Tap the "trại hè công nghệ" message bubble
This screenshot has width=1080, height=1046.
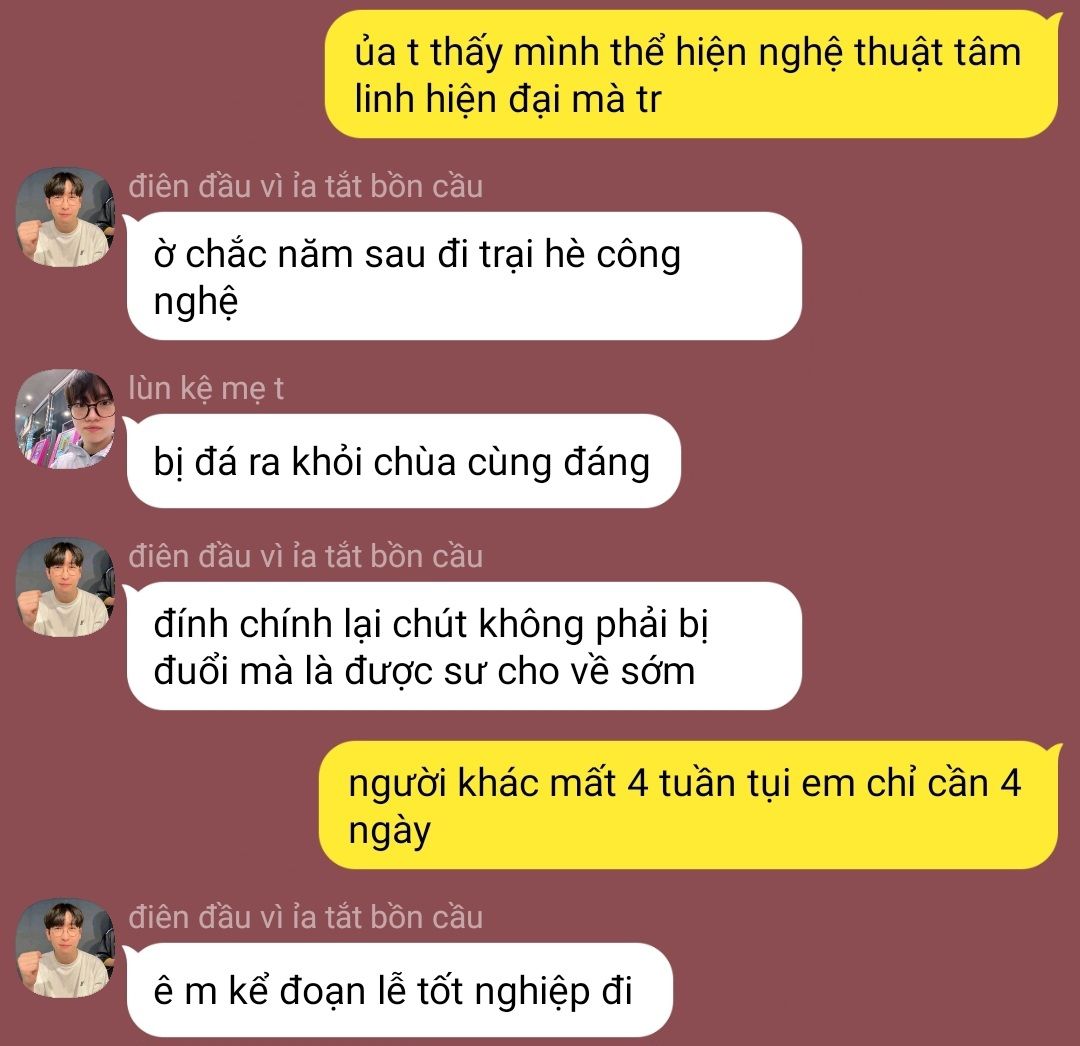(464, 276)
